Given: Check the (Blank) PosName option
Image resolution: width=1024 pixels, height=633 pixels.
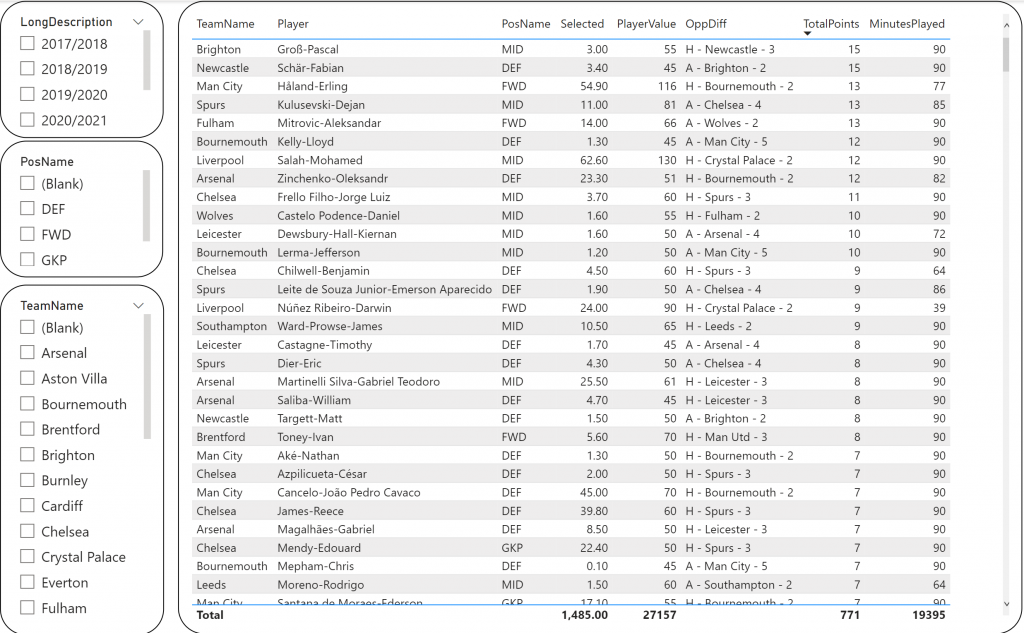Looking at the screenshot, I should [x=27, y=184].
